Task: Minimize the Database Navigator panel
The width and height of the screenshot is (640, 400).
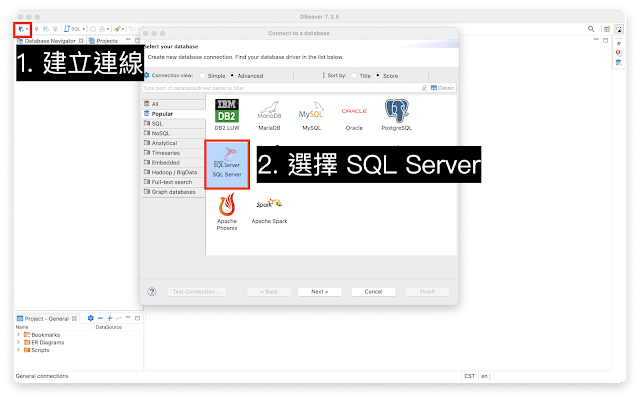Action: [x=128, y=40]
